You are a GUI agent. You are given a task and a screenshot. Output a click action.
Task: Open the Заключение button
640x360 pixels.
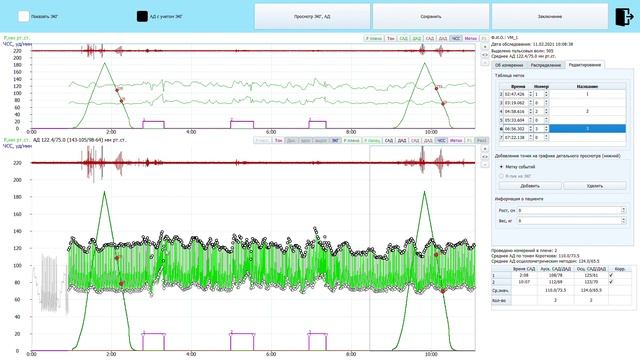[x=550, y=16]
